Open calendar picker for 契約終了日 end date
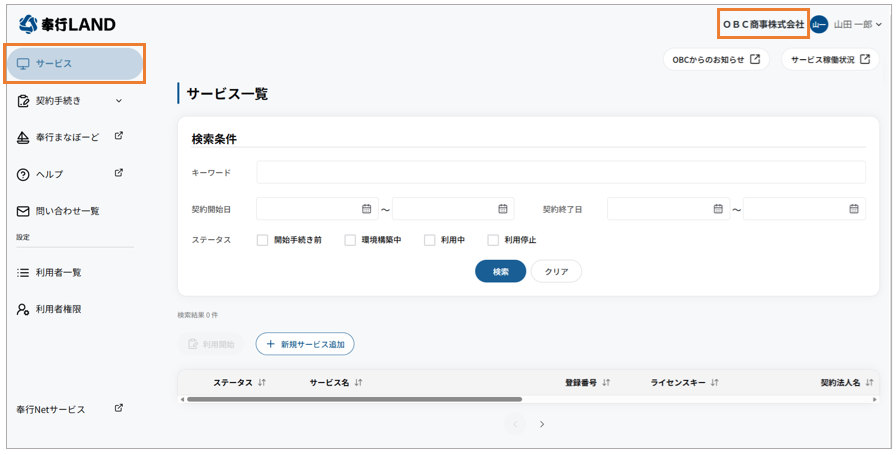This screenshot has height=455, width=896. pos(854,209)
